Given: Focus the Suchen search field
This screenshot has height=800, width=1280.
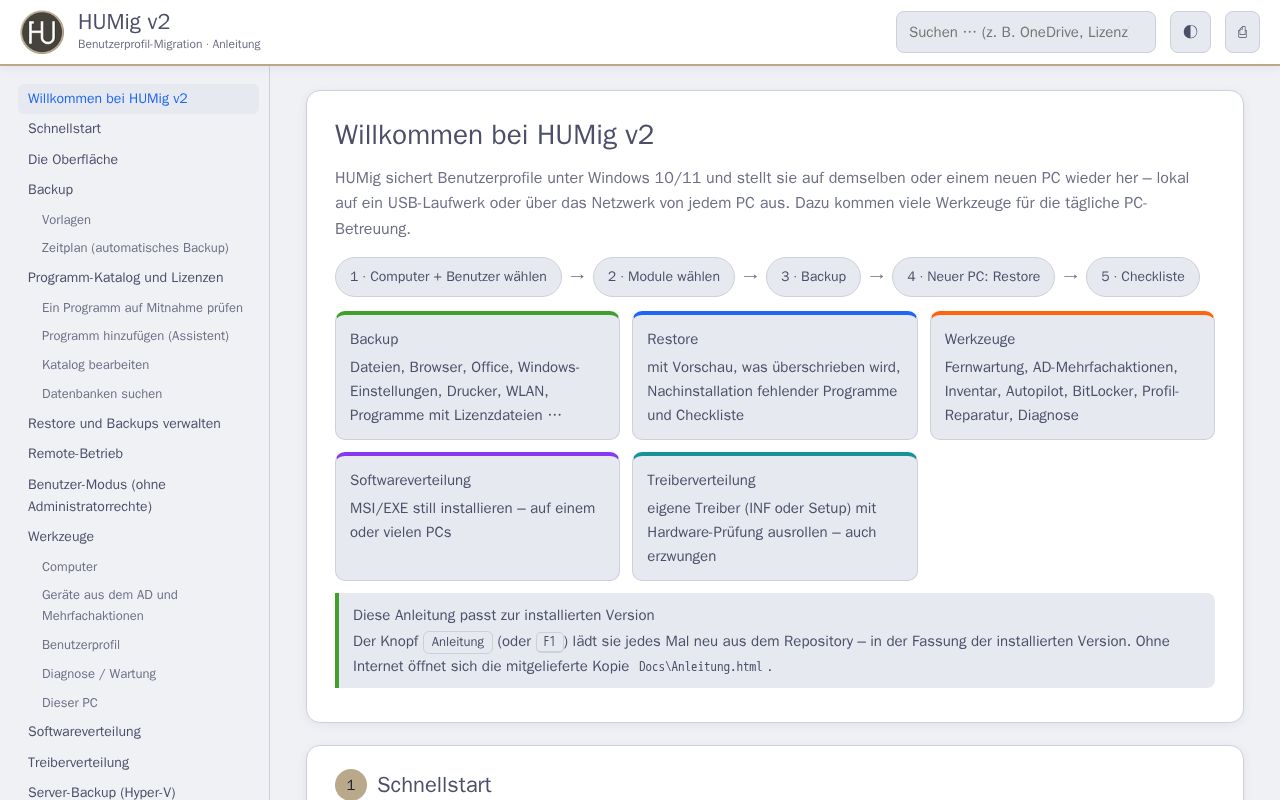Looking at the screenshot, I should pos(1026,32).
